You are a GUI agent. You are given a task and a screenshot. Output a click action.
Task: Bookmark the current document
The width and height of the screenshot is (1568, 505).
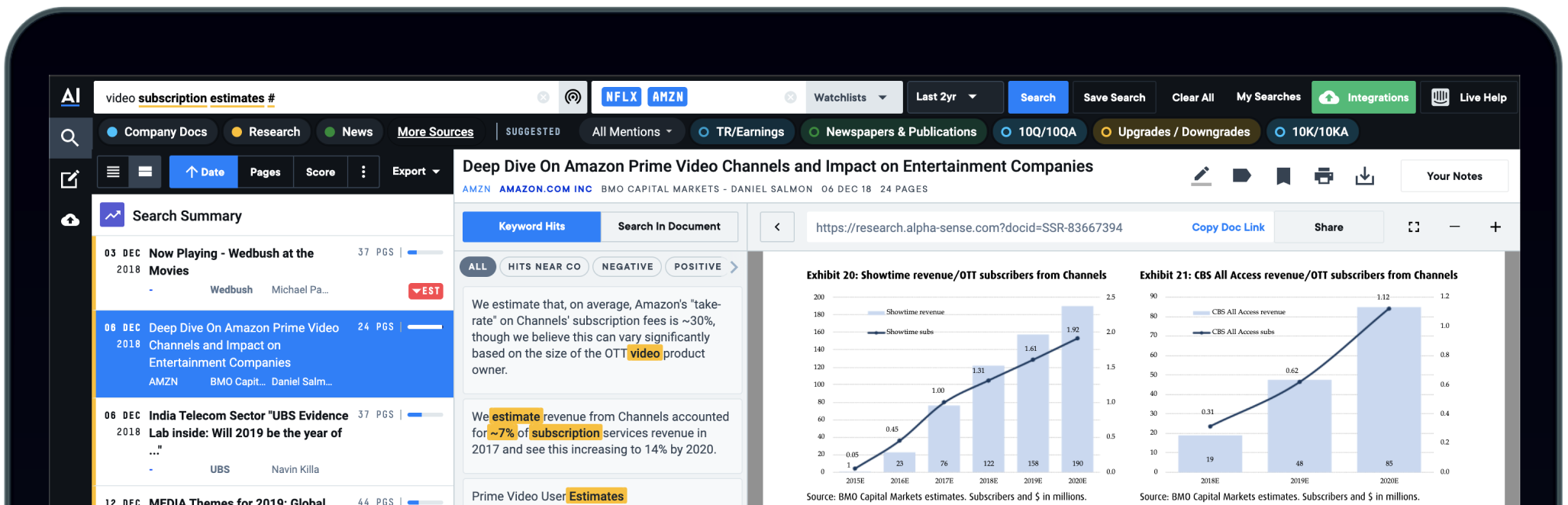click(1283, 176)
